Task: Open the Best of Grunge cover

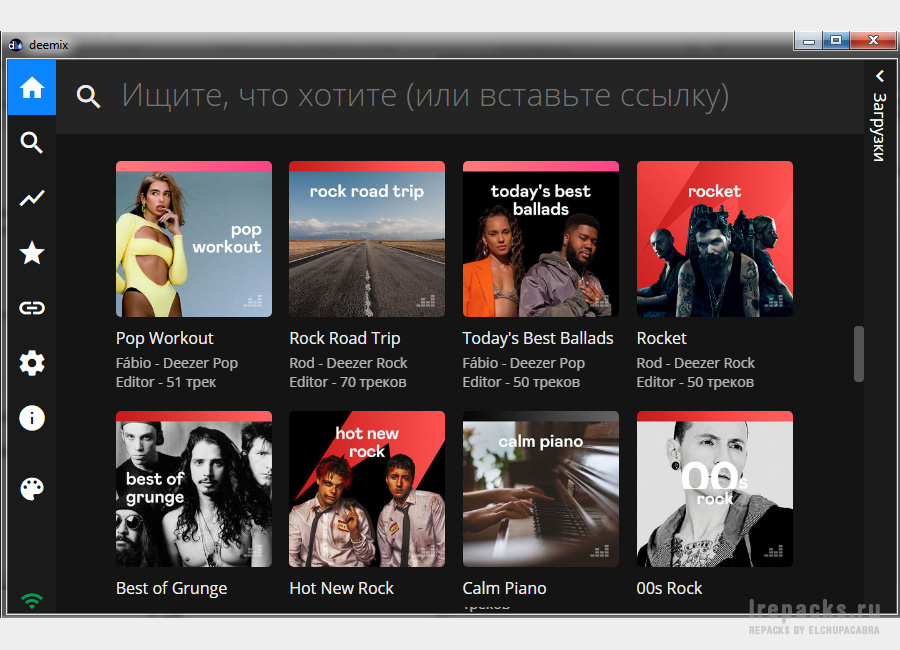Action: (x=194, y=489)
